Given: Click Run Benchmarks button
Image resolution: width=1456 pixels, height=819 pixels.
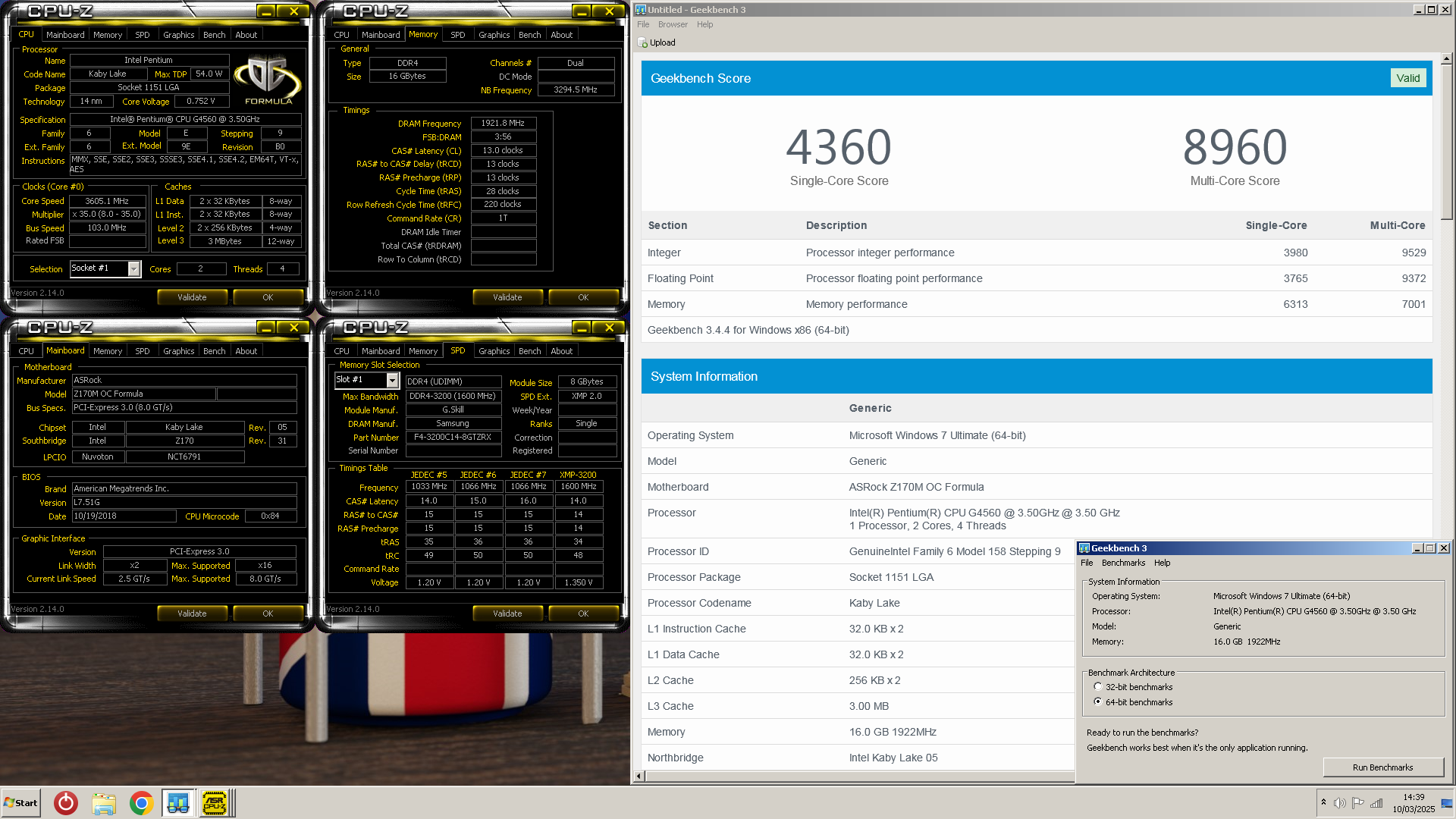Looking at the screenshot, I should tap(1382, 767).
